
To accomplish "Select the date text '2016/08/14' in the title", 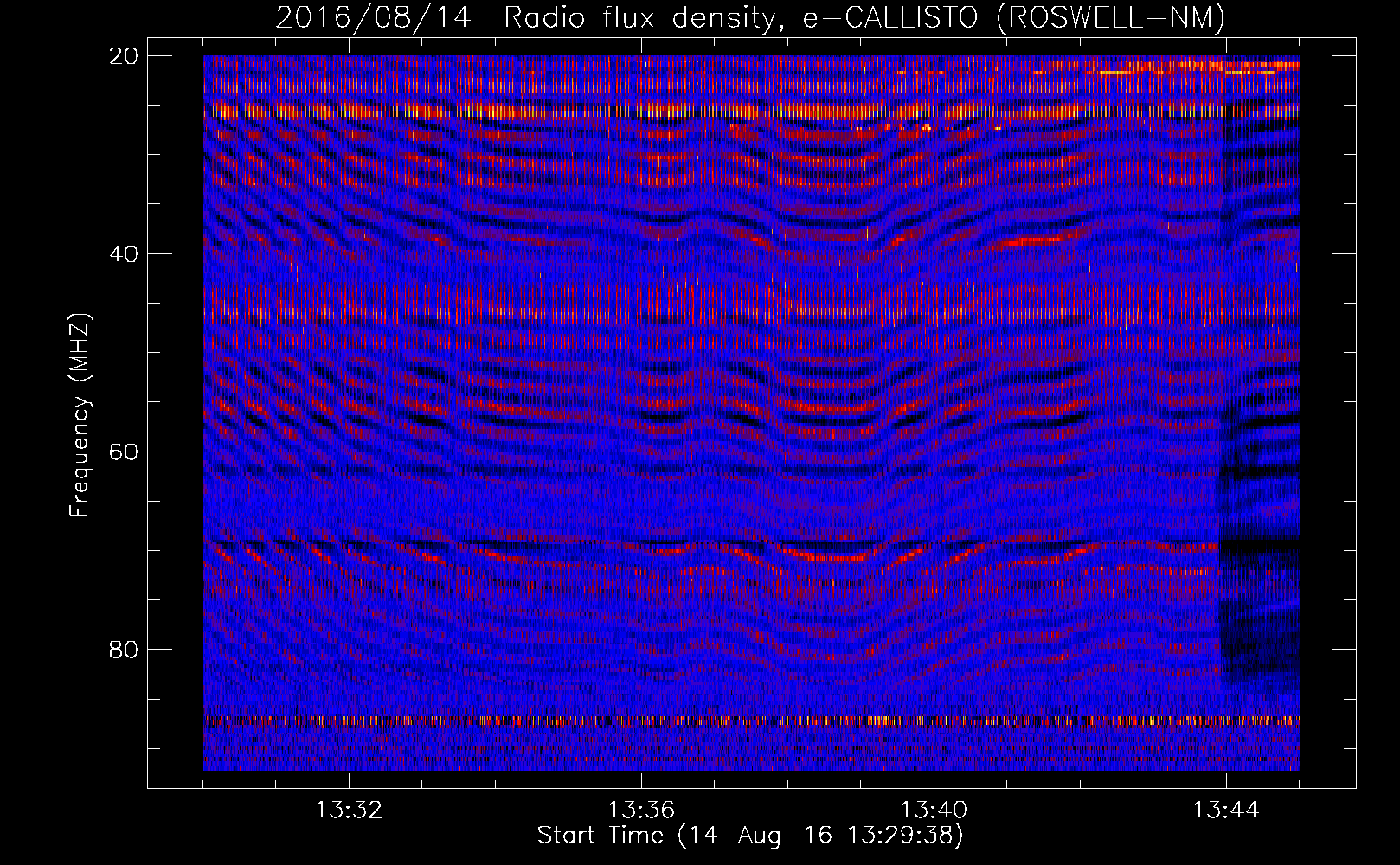I will tap(374, 17).
